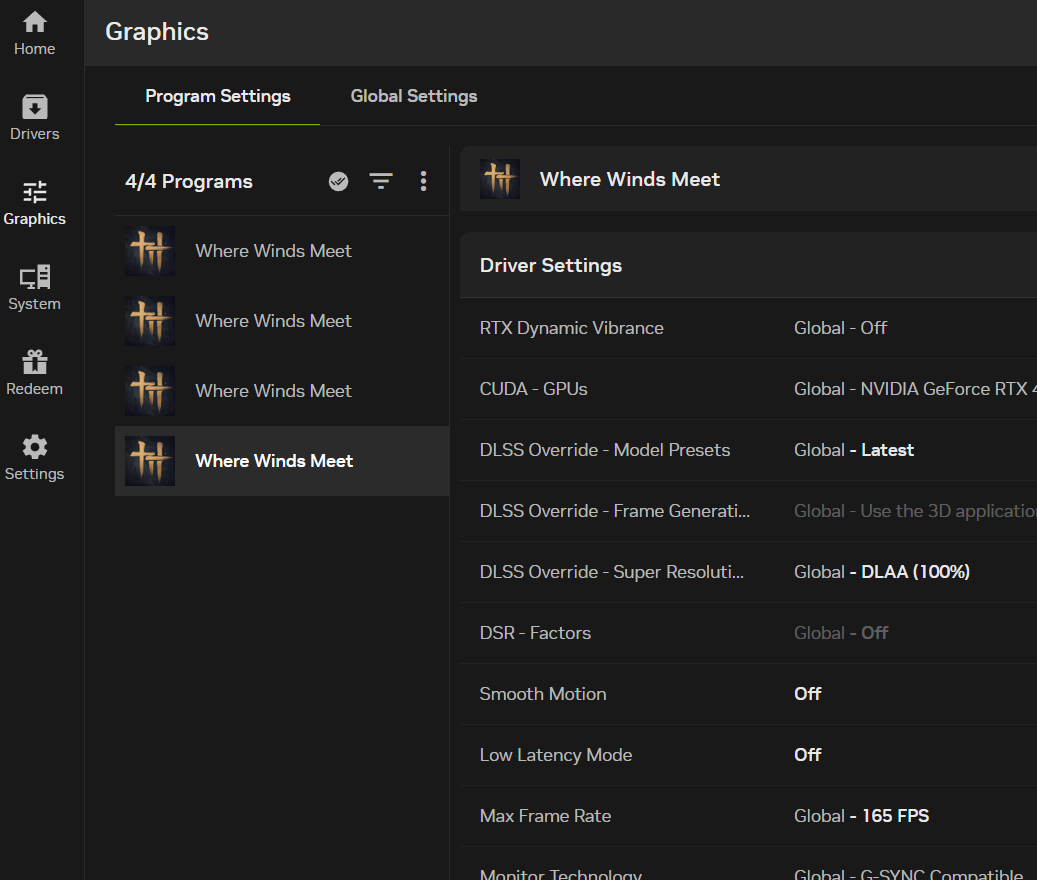The image size is (1037, 880).
Task: Toggle the Low Latency Mode Off setting
Action: (807, 755)
